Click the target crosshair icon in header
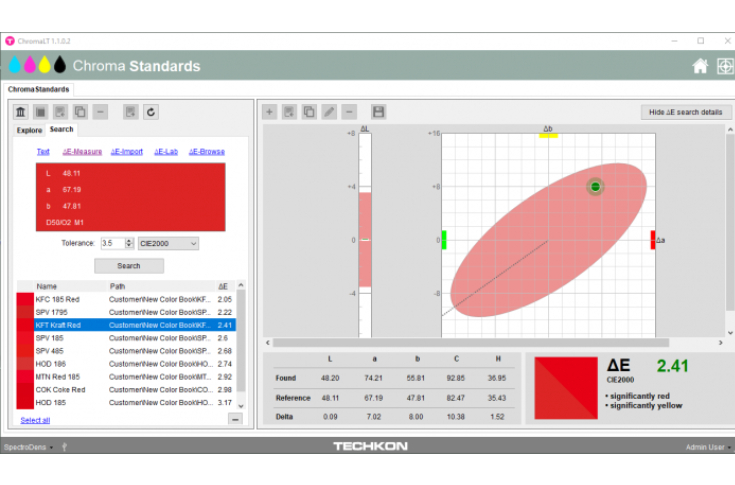735x485 pixels. [x=725, y=66]
